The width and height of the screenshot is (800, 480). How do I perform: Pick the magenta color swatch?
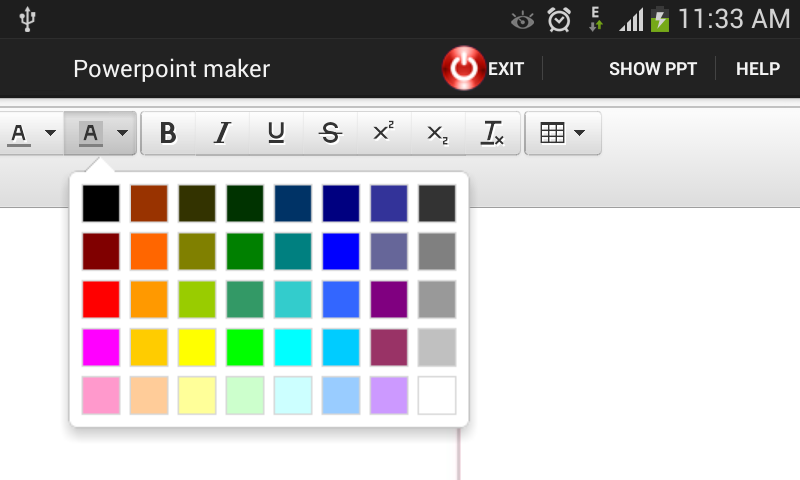101,347
